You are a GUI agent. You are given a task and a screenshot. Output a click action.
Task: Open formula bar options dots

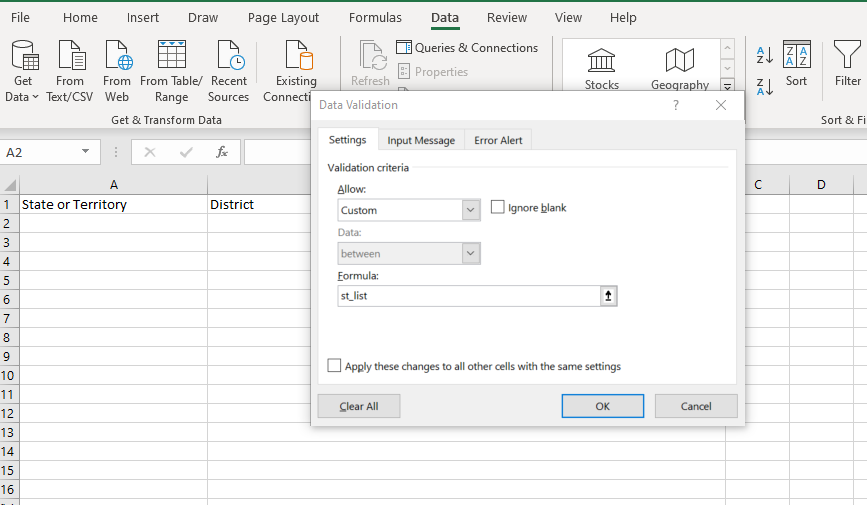[x=116, y=152]
